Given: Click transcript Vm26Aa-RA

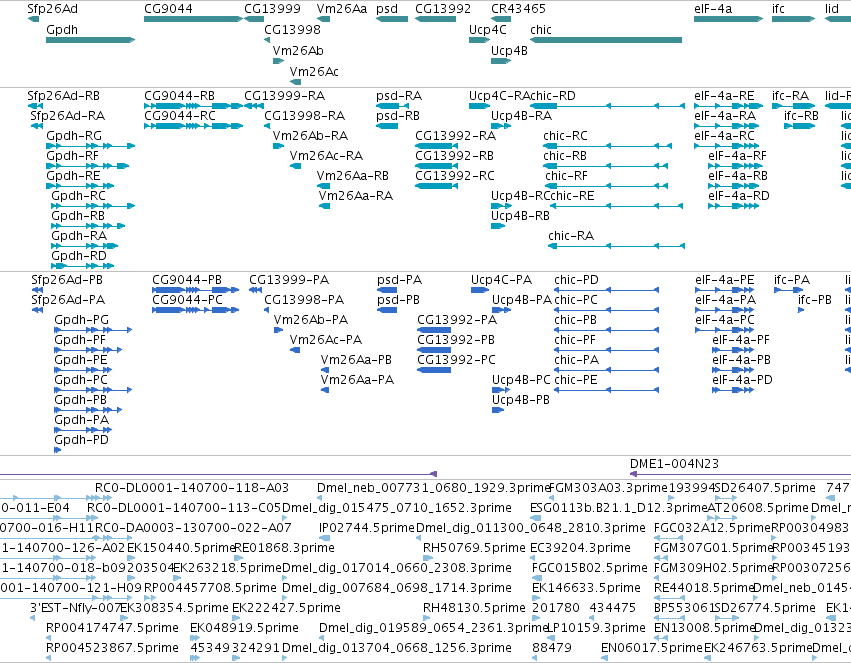Looking at the screenshot, I should tap(324, 206).
